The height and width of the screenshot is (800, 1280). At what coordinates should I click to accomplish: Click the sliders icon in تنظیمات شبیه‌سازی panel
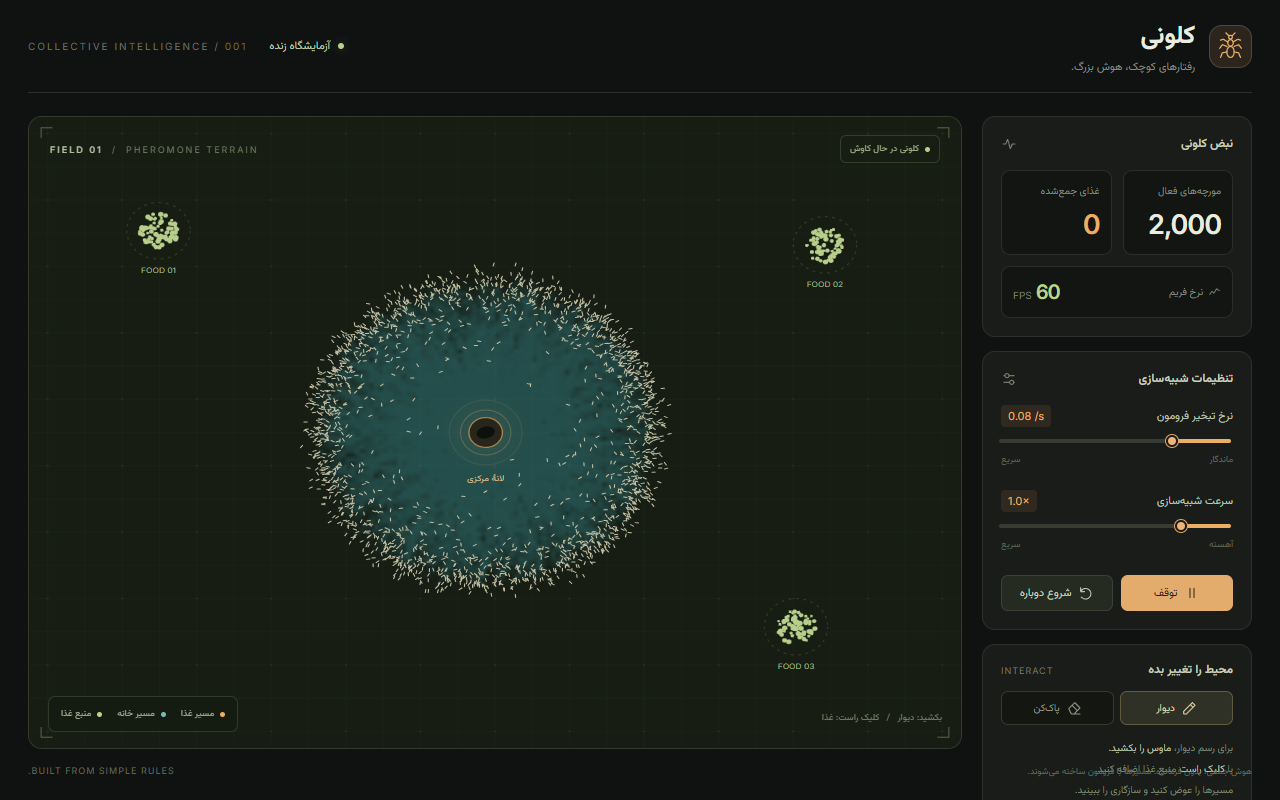[x=1009, y=379]
